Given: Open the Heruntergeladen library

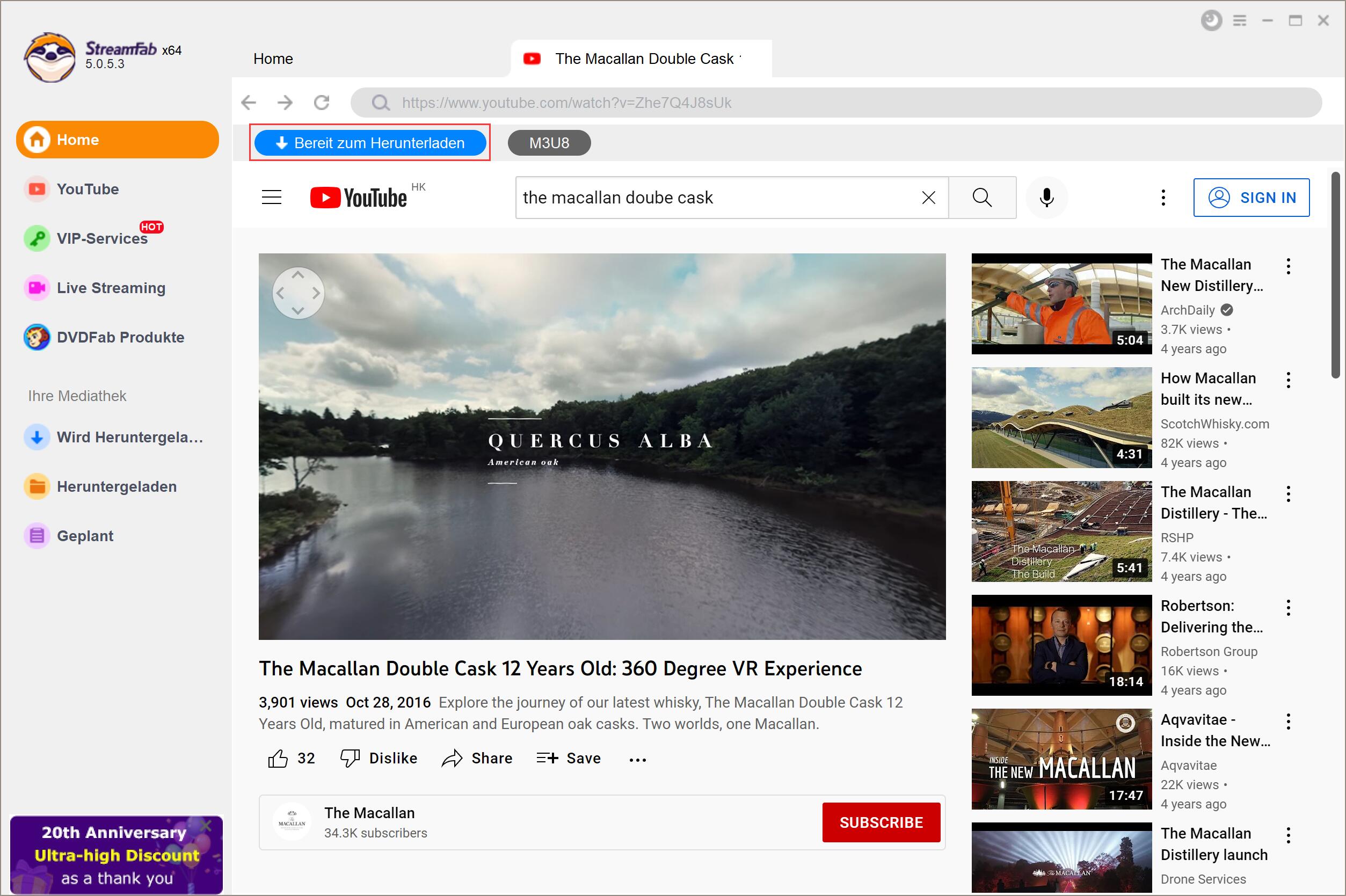Looking at the screenshot, I should click(x=100, y=486).
